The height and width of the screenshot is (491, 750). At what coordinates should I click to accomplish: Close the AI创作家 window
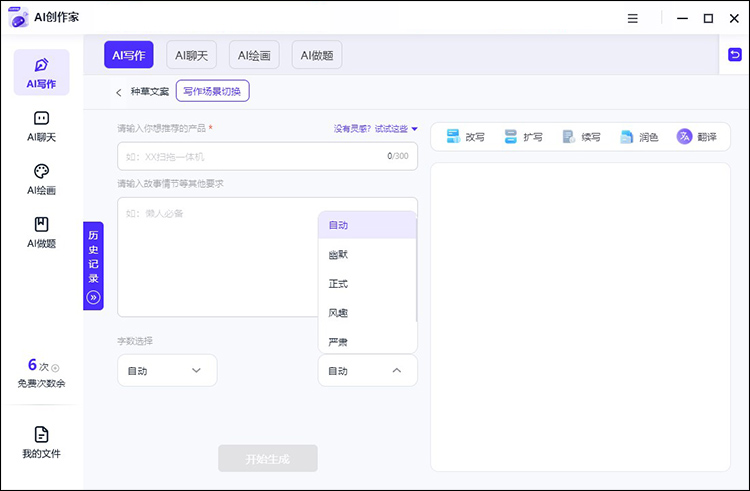click(x=734, y=19)
